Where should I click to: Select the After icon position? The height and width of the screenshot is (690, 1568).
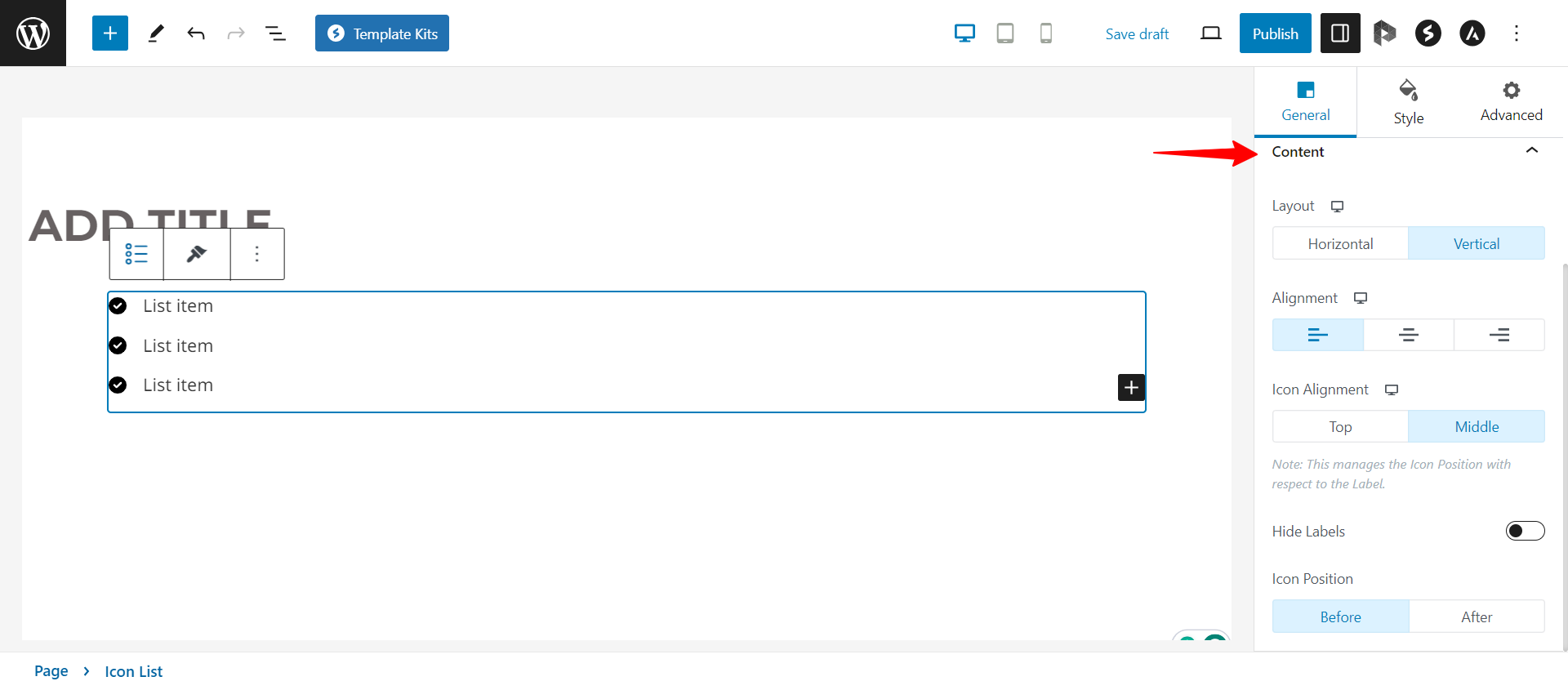pyautogui.click(x=1477, y=617)
